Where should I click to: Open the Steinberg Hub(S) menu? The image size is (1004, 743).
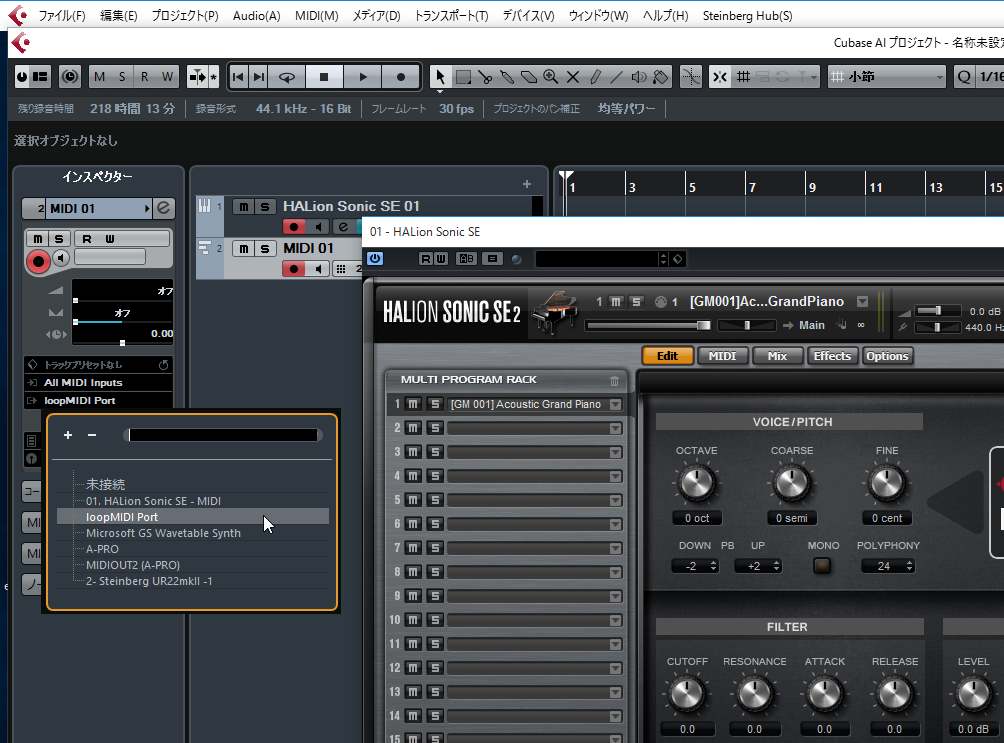tap(747, 15)
